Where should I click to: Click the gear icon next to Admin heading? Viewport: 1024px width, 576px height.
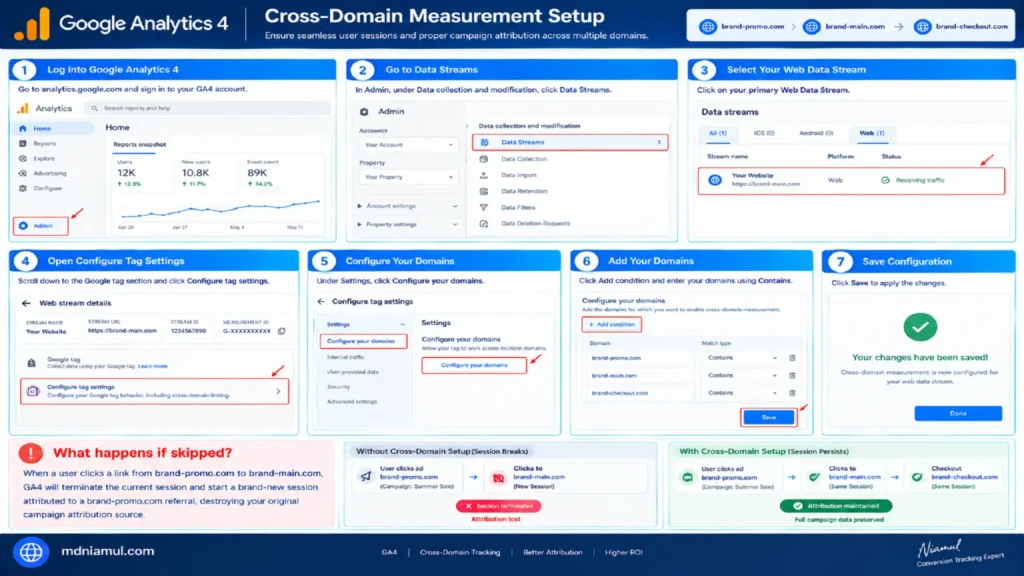point(364,112)
